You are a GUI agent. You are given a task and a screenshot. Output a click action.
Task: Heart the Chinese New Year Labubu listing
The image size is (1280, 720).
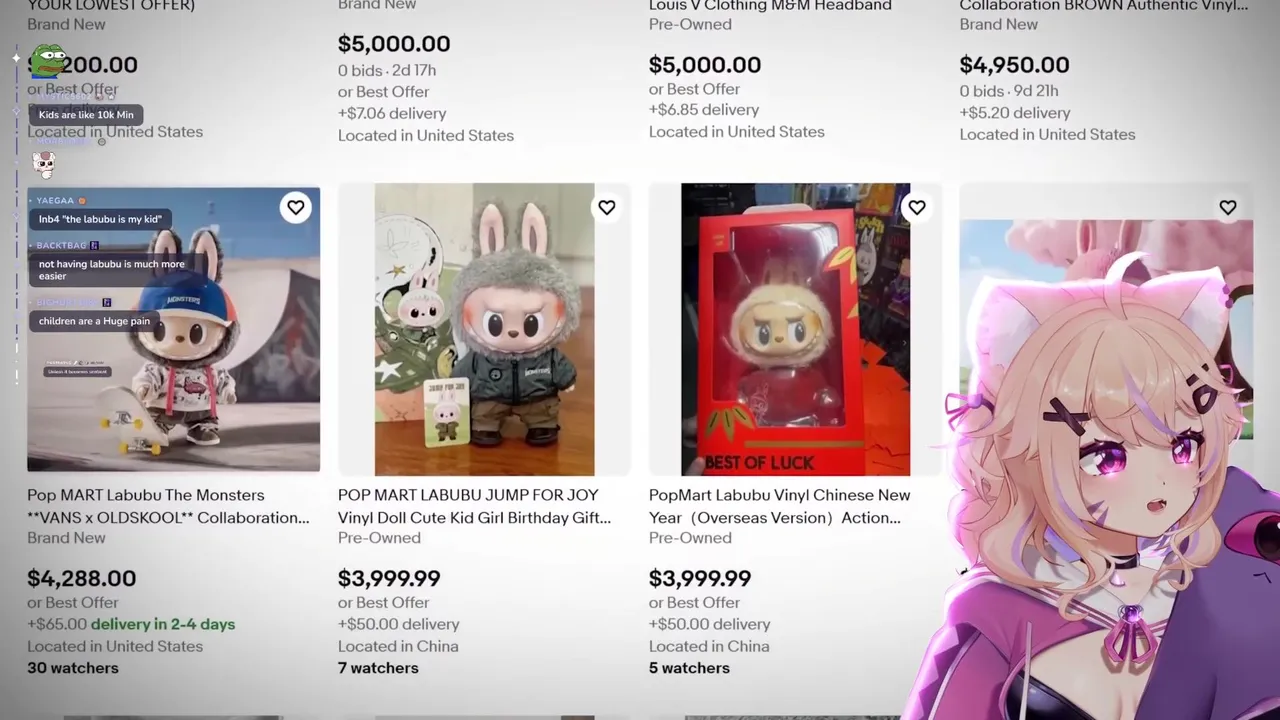pyautogui.click(x=917, y=207)
